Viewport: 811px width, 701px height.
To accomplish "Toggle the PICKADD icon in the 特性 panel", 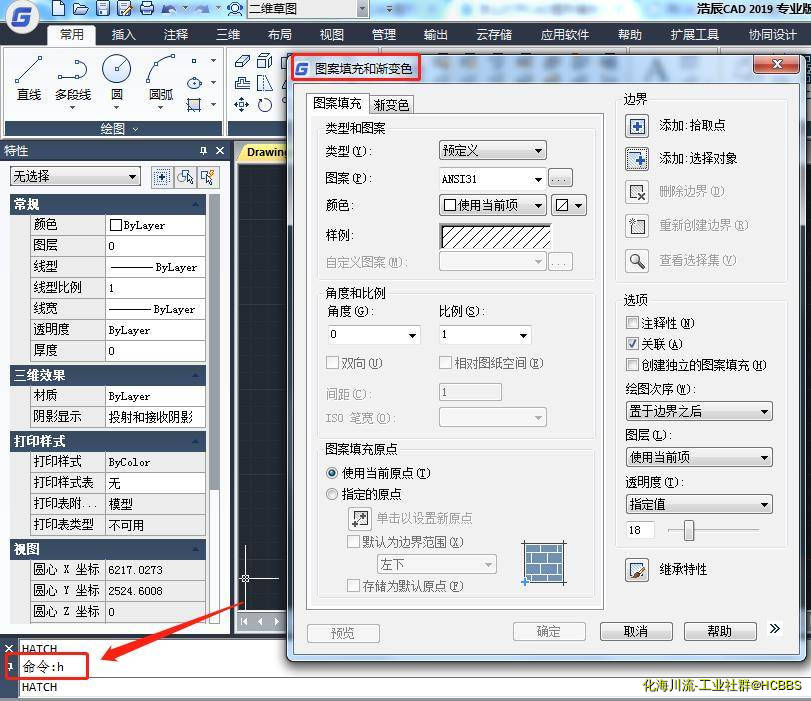I will [x=162, y=177].
